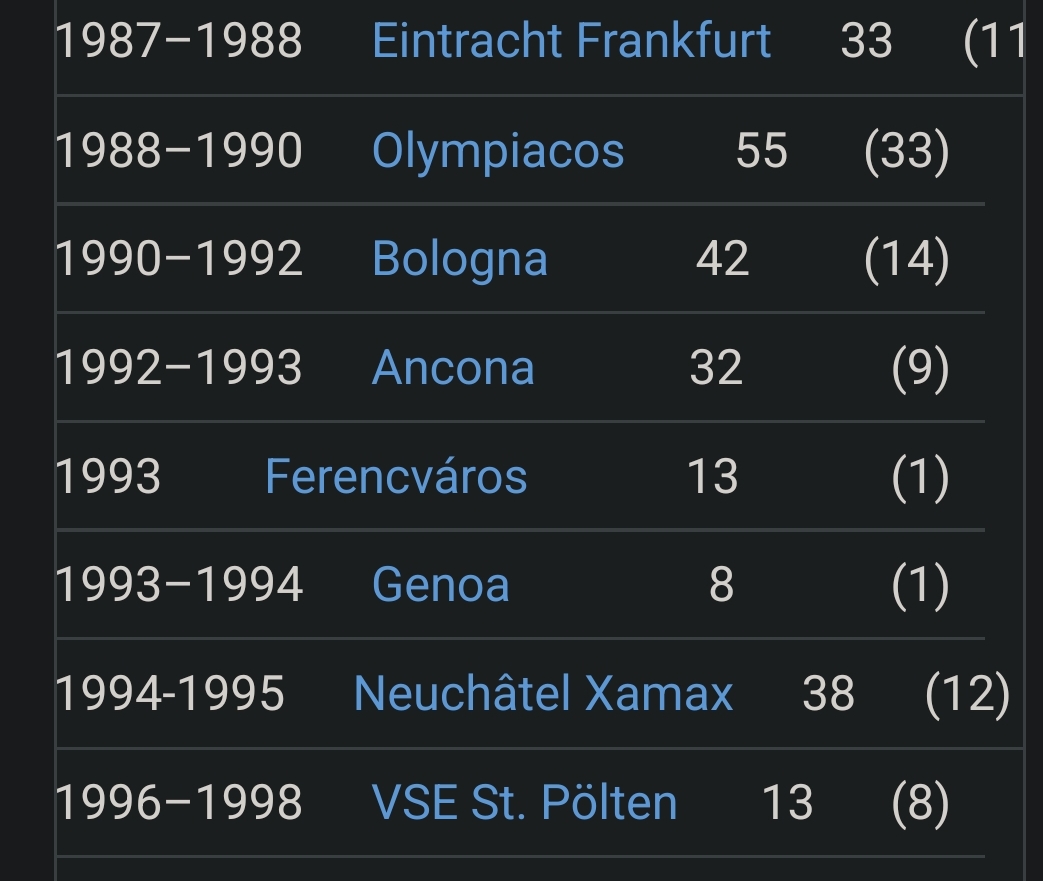Click the 38 appearances value
Screen dimensions: 1043x881
(x=828, y=693)
